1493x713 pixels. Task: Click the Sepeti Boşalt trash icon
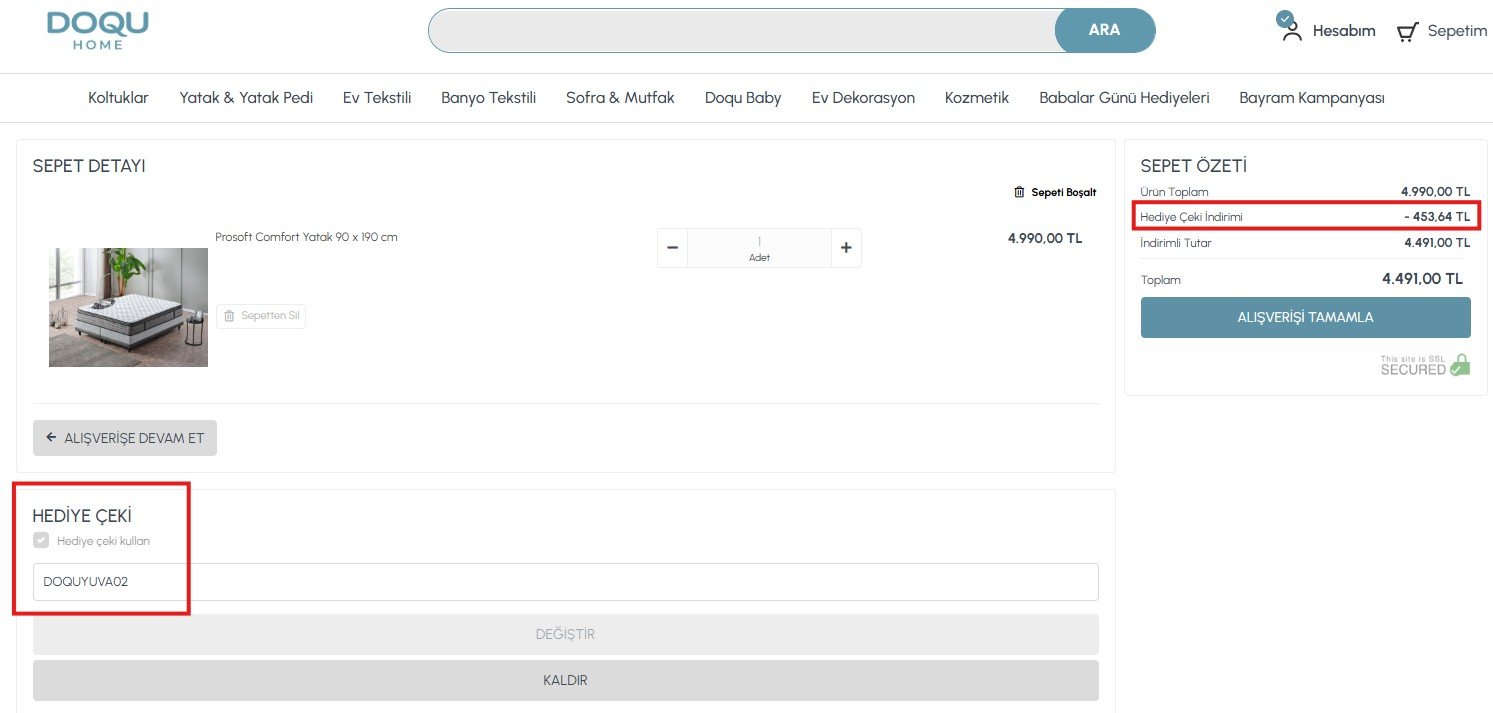(1019, 192)
